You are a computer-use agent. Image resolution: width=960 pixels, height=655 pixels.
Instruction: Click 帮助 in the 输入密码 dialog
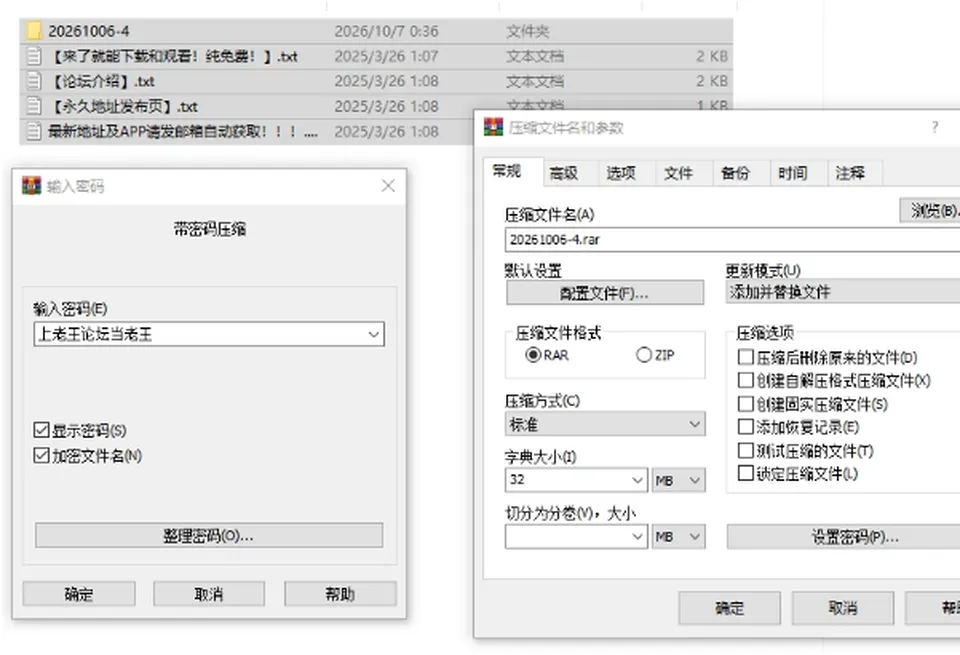340,594
